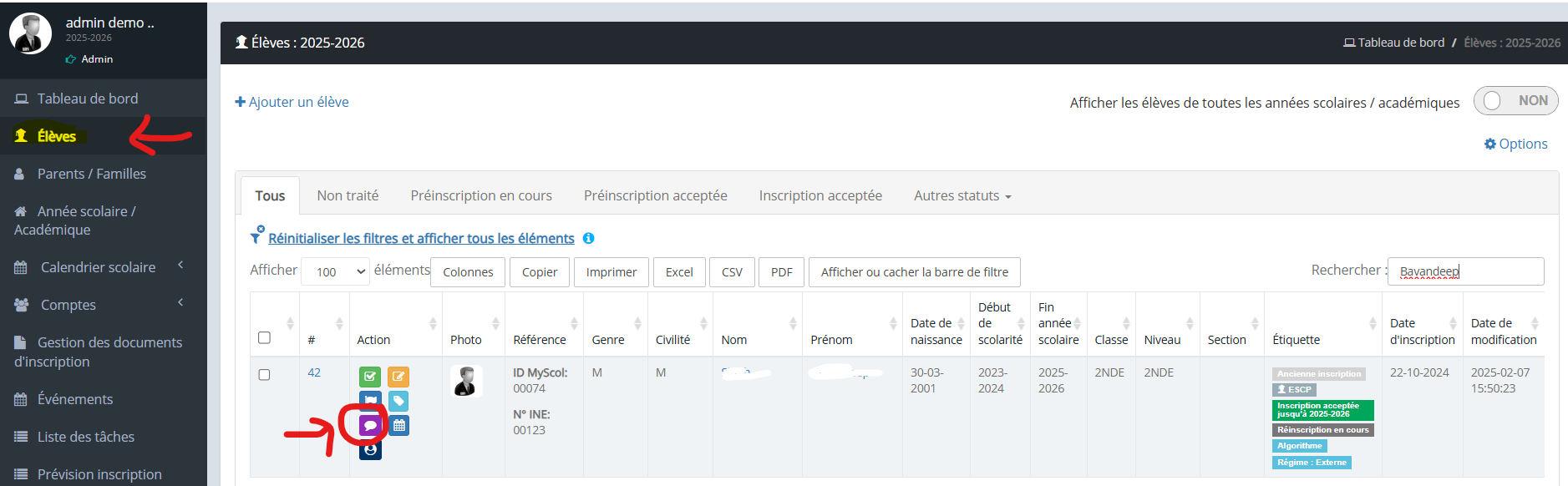1568x486 pixels.
Task: Click the dark blue user profile icon
Action: click(370, 450)
